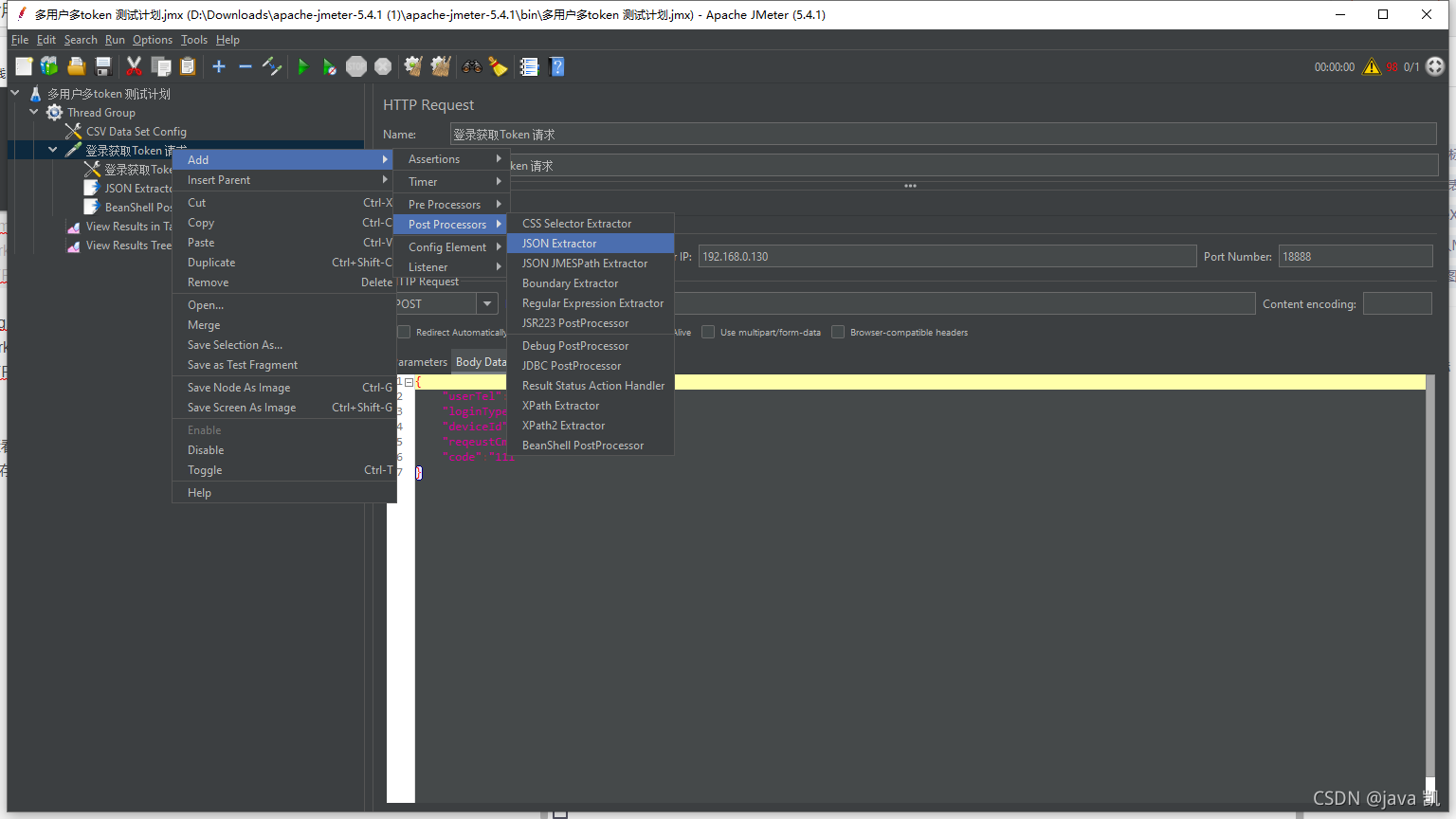Start the test with green play icon
The width and height of the screenshot is (1456, 819).
point(303,66)
